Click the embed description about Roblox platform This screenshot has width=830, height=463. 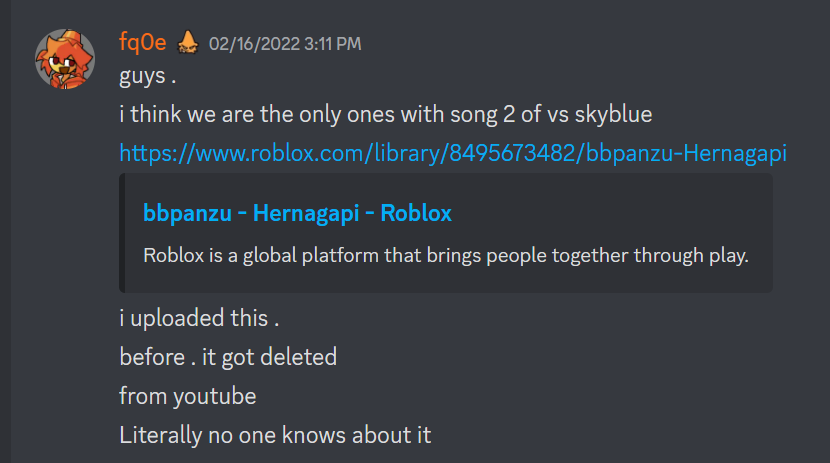[446, 254]
